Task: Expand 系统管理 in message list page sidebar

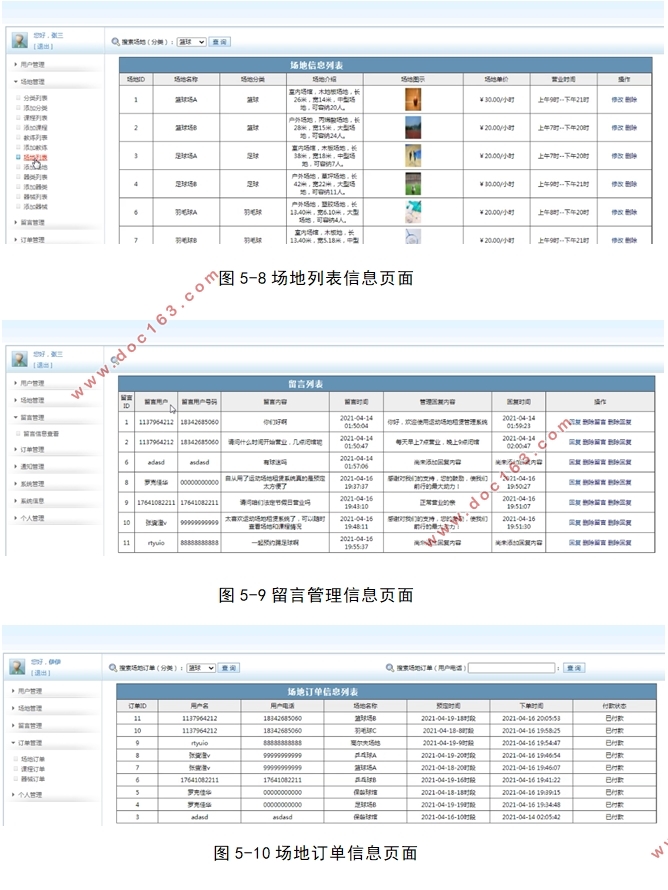Action: pos(32,484)
